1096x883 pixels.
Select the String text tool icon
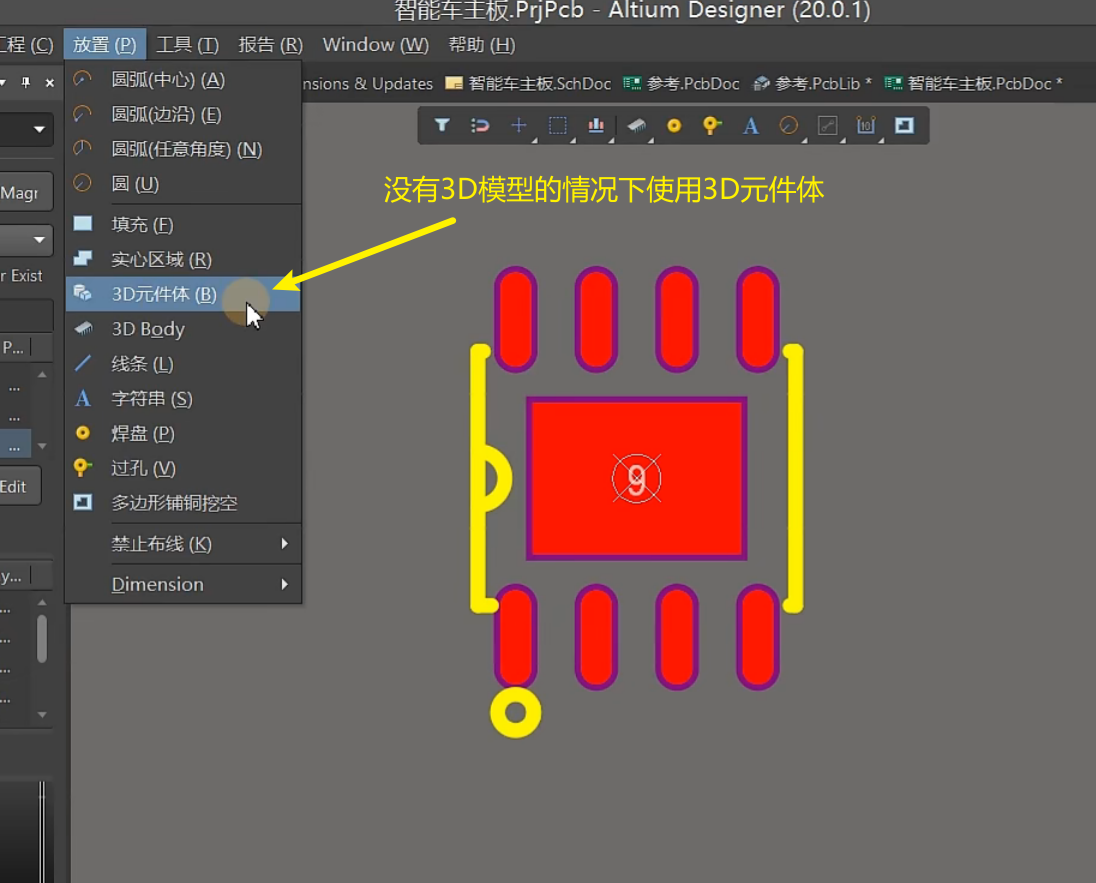click(749, 125)
